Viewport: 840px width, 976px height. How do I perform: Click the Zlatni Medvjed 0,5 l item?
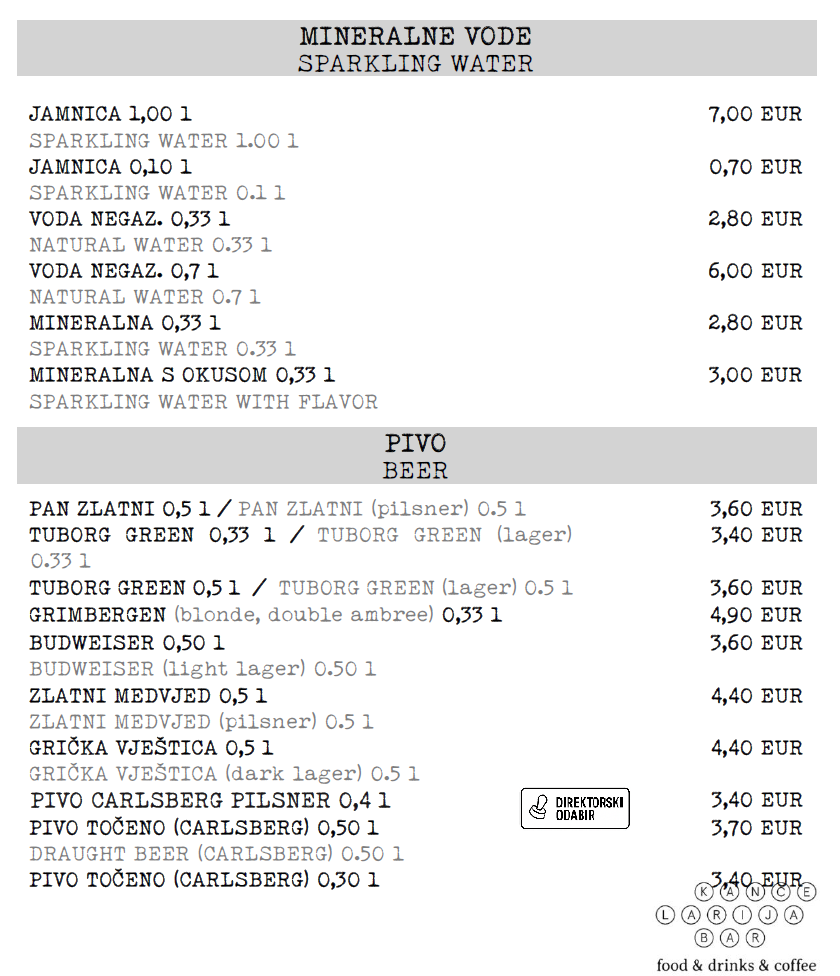point(147,695)
